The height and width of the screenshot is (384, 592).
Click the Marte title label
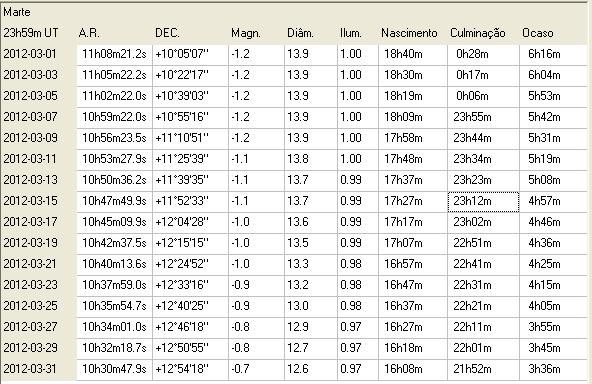coord(17,12)
